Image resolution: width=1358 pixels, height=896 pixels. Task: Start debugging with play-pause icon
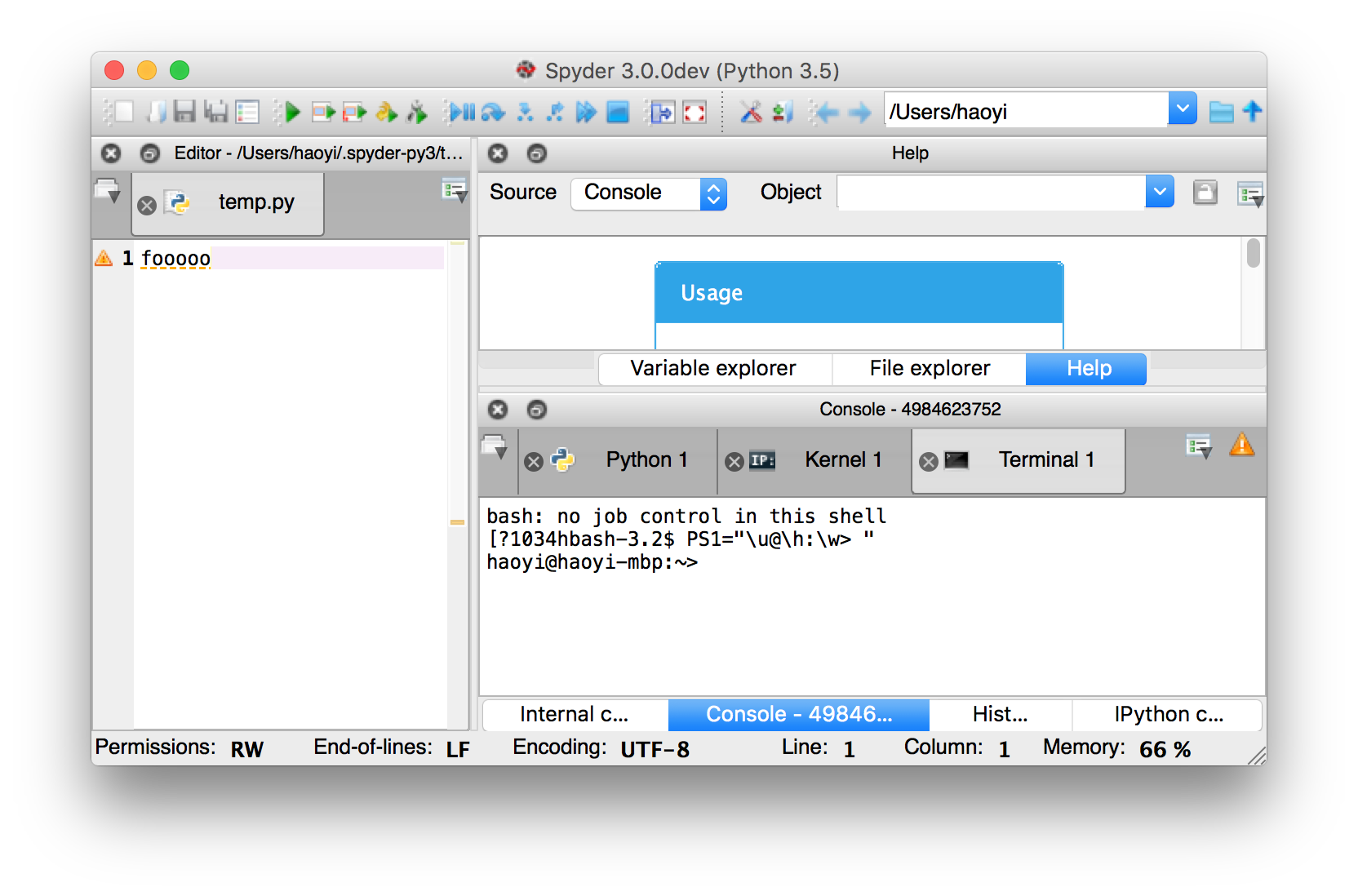tap(462, 112)
